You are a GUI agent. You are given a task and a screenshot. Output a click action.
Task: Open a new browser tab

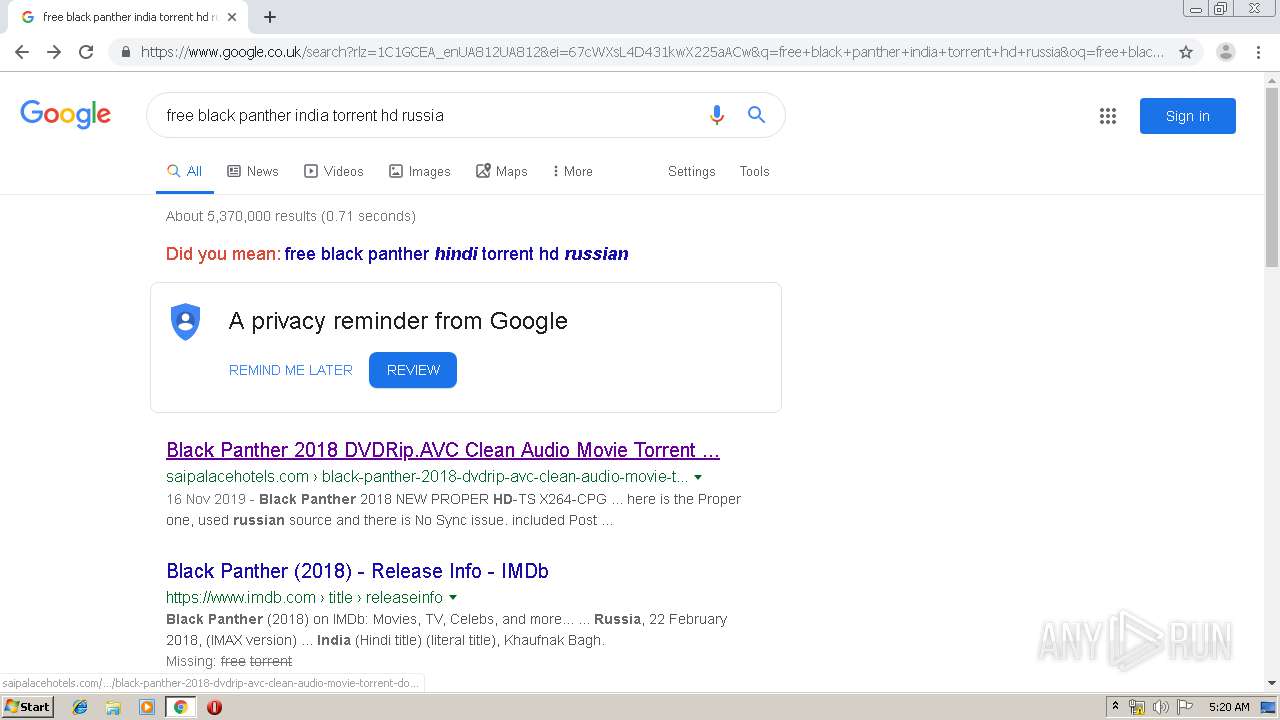click(x=270, y=17)
